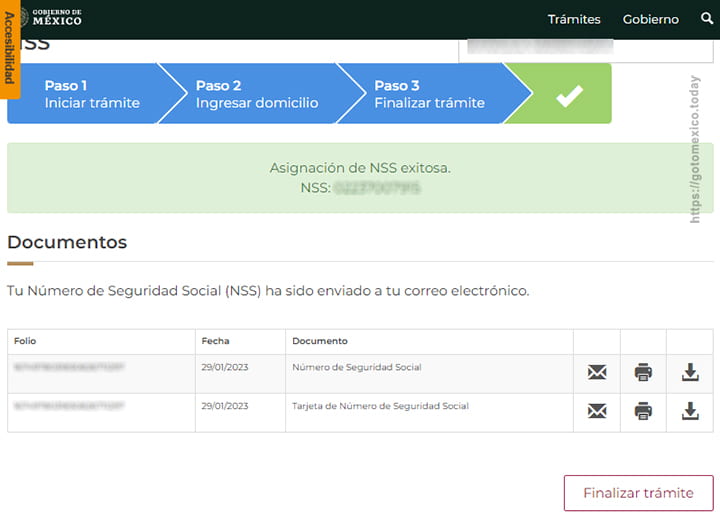Email the Tarjeta de Número de Seguridad Social

pyautogui.click(x=597, y=411)
